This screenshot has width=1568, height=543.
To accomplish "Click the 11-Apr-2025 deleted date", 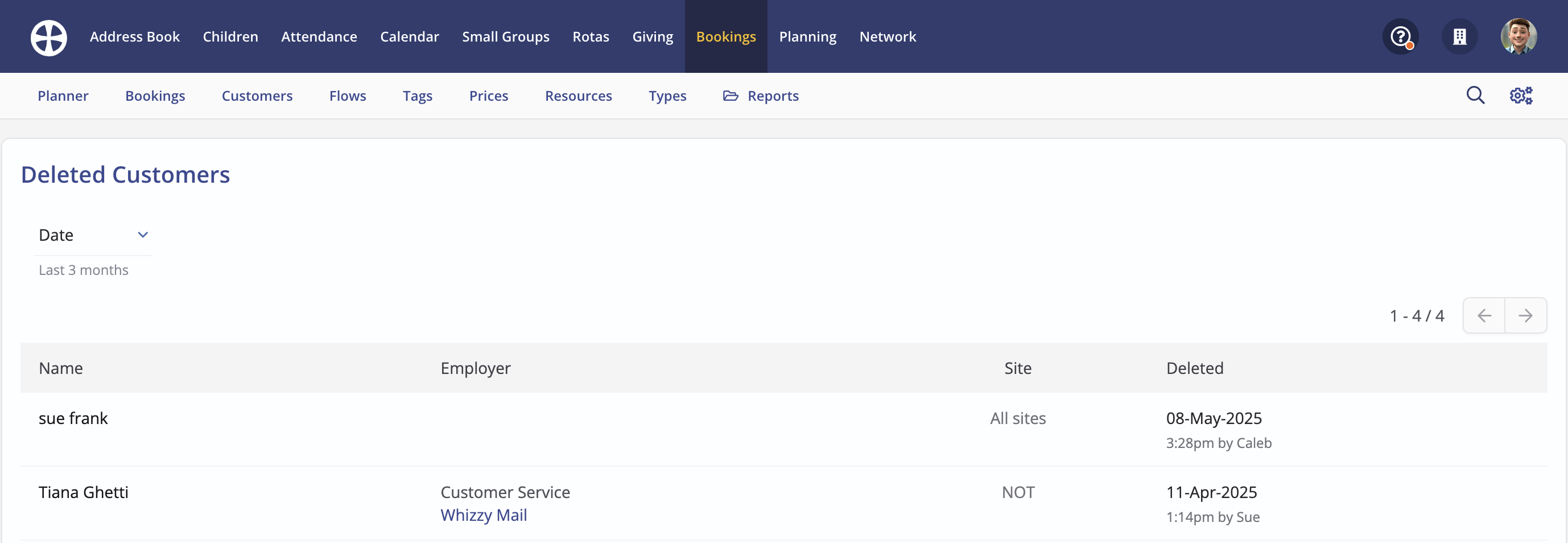I will click(x=1211, y=492).
